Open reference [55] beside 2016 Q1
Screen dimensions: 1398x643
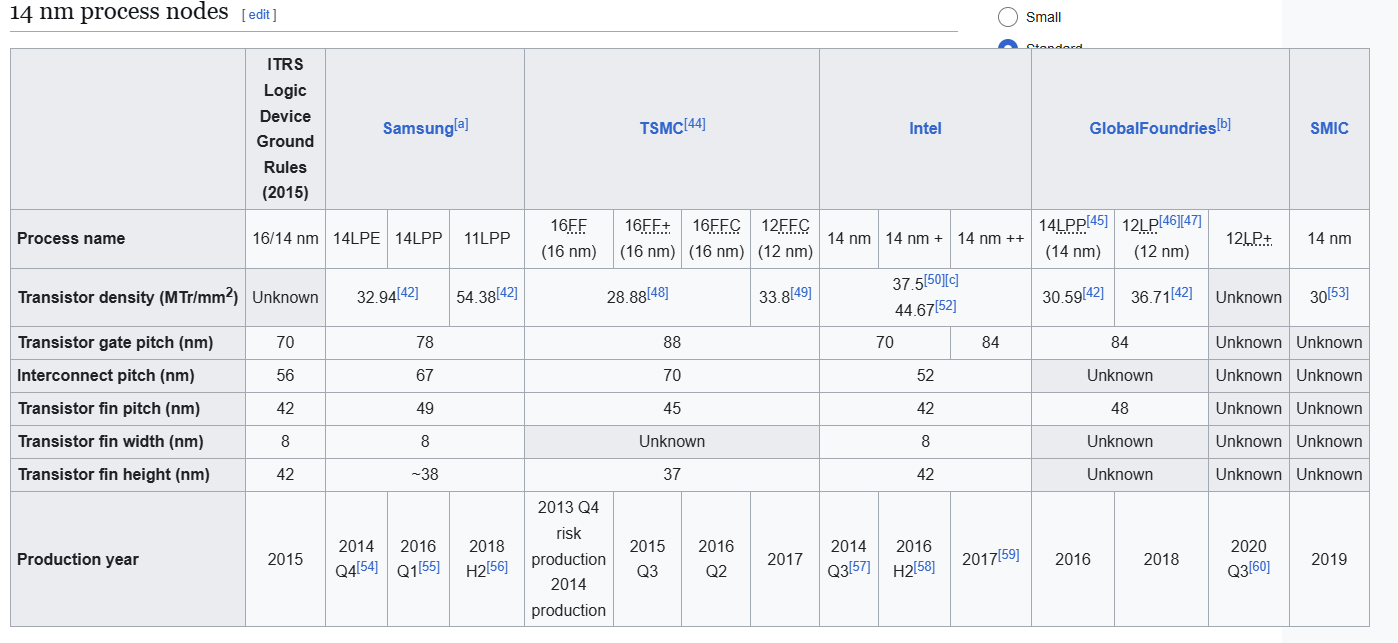[429, 567]
